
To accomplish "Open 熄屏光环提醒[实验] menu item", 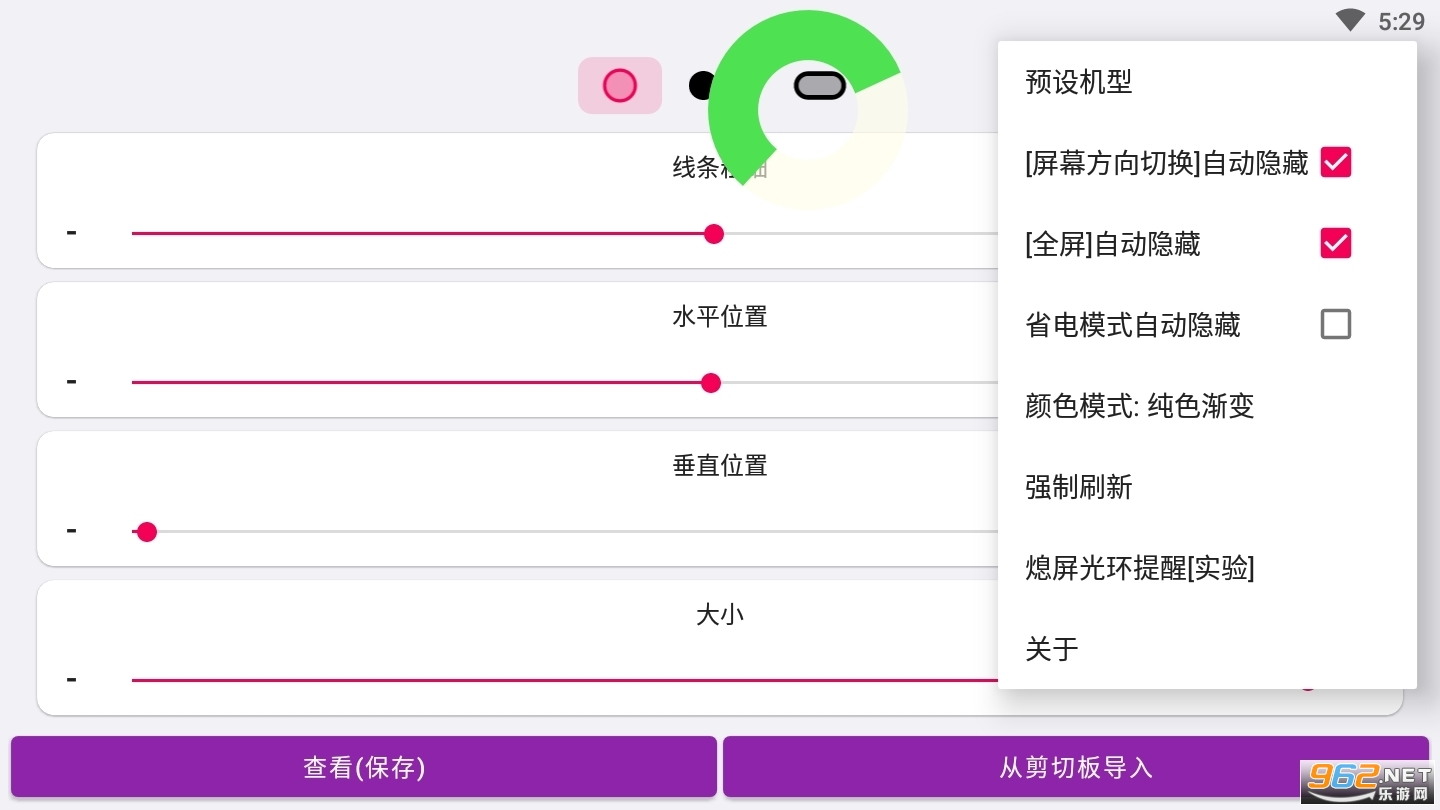I will point(1140,568).
